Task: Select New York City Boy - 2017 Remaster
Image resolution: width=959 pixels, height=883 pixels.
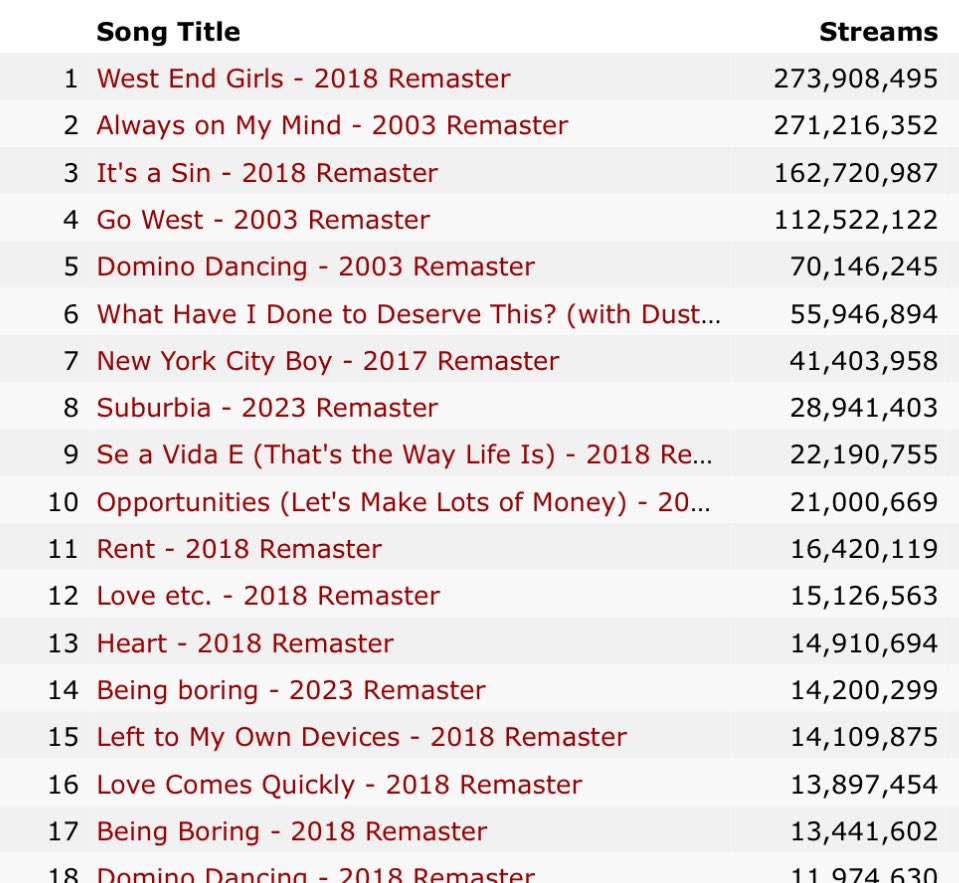Action: click(x=328, y=361)
